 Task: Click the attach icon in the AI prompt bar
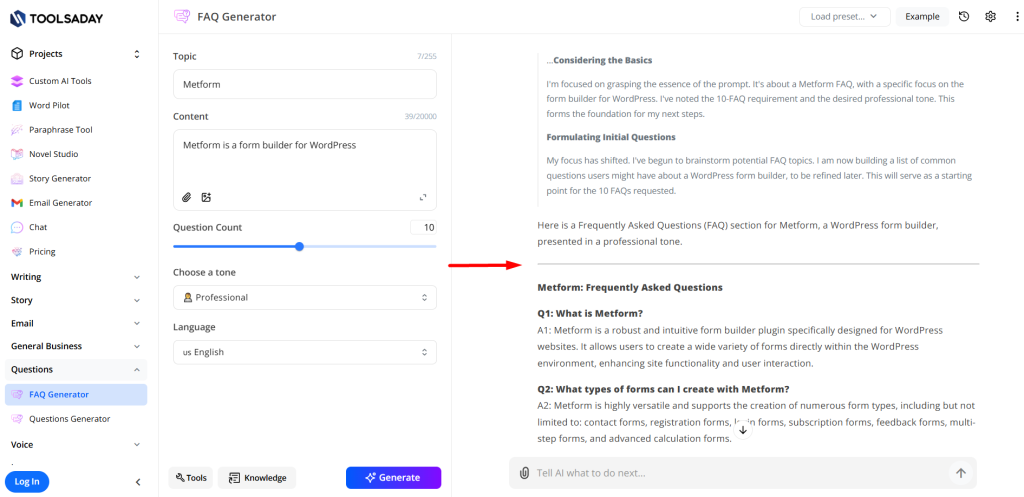[524, 473]
